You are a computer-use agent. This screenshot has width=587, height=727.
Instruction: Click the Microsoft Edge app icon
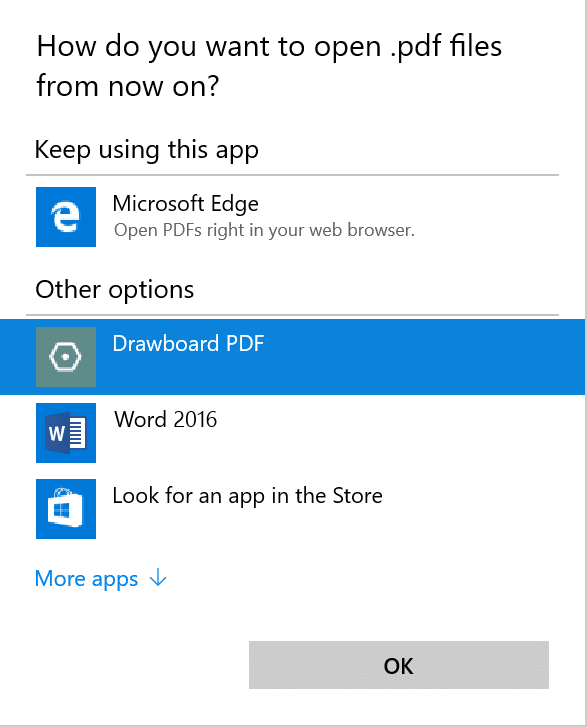point(66,217)
